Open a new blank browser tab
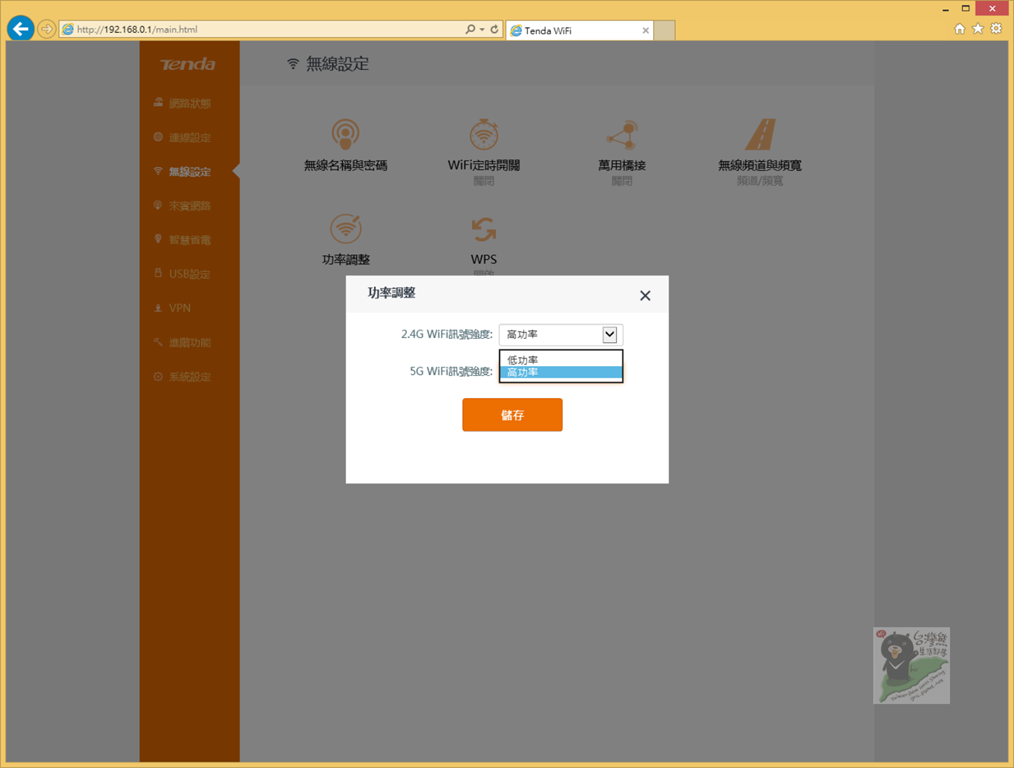The width and height of the screenshot is (1014, 768). [x=664, y=30]
